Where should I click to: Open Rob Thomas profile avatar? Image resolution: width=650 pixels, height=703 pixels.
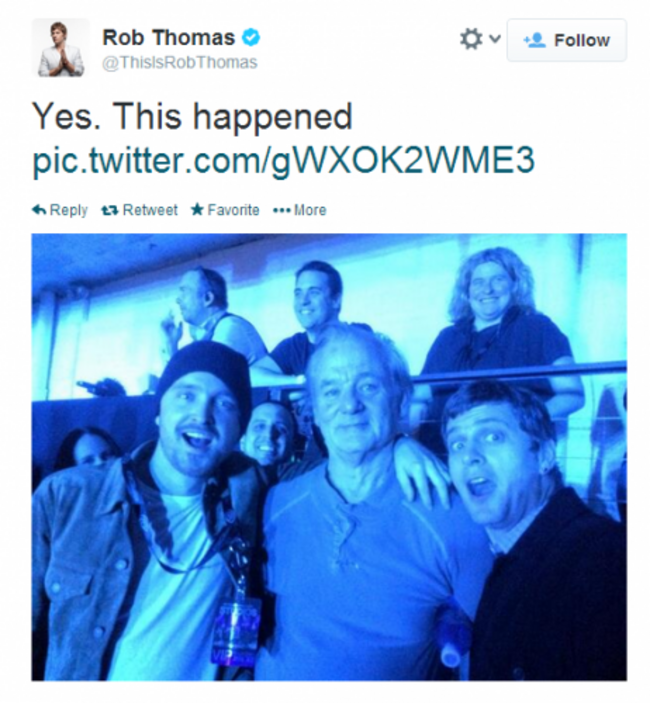pos(61,48)
